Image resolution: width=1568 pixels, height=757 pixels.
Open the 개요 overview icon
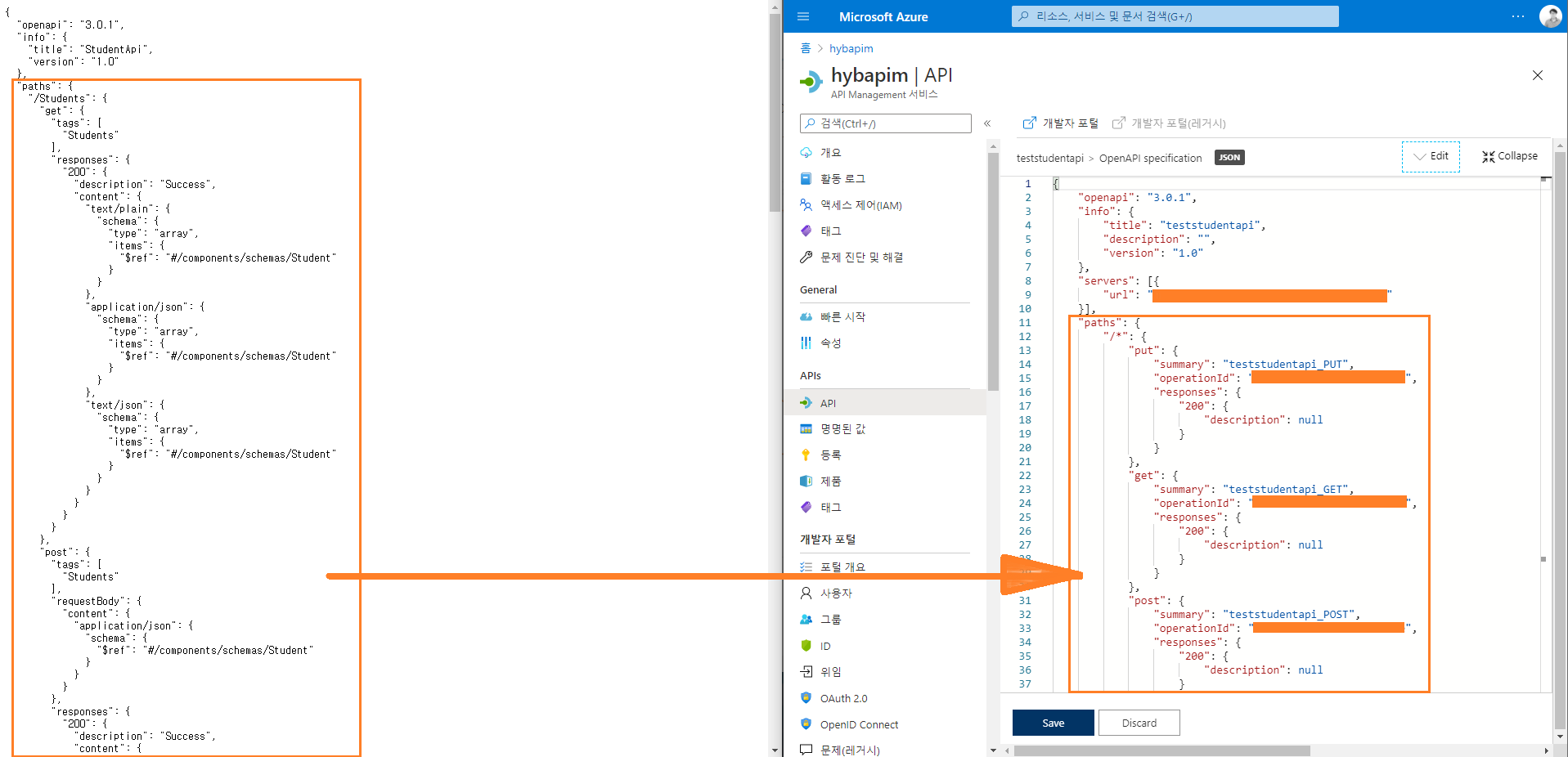(806, 153)
